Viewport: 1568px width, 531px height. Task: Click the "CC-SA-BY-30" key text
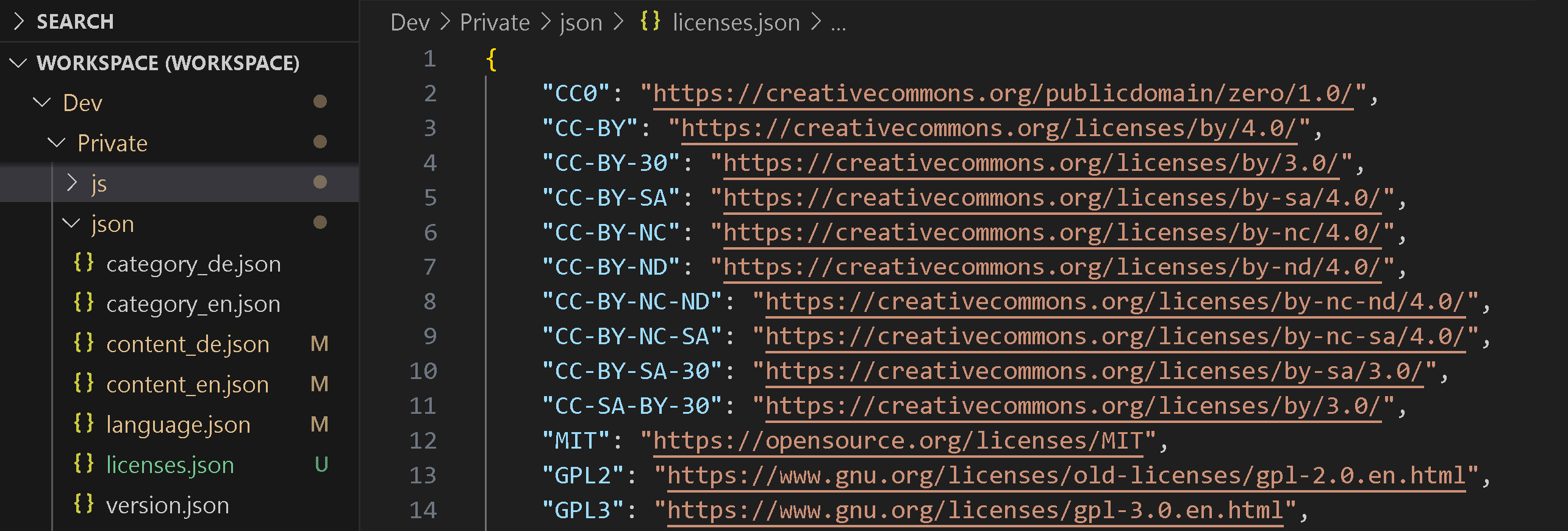coord(632,406)
